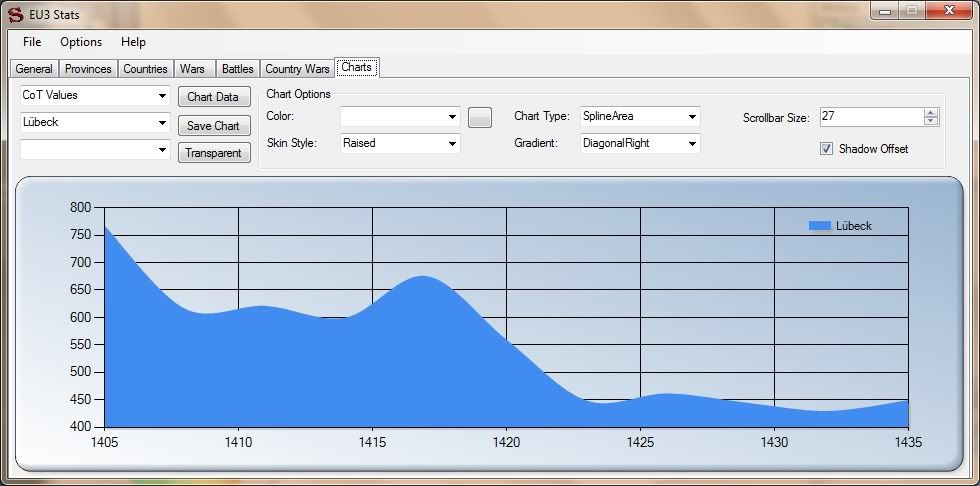Open the File menu
This screenshot has width=980, height=486.
tap(32, 42)
